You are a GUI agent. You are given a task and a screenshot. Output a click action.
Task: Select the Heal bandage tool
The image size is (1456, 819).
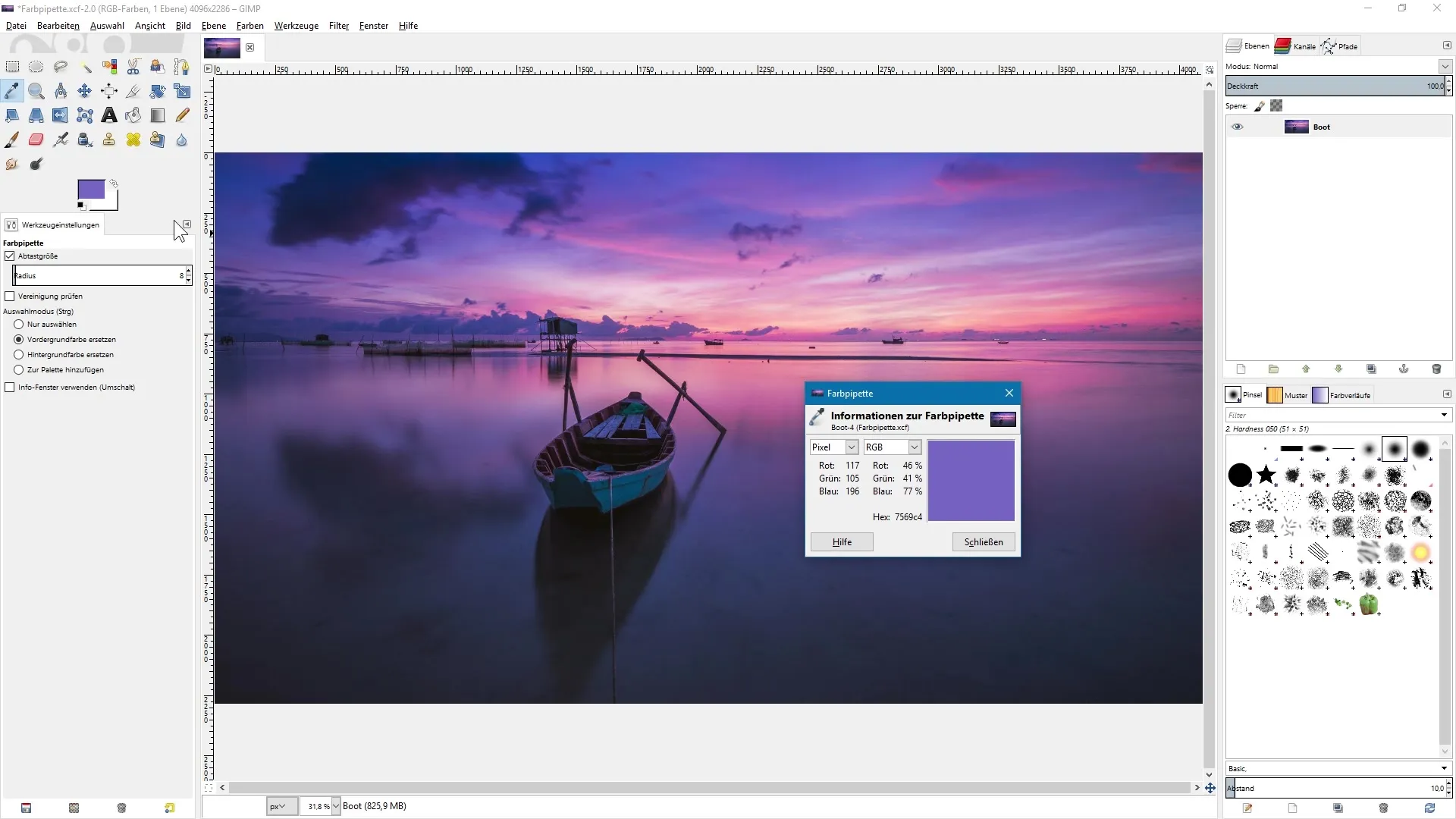pyautogui.click(x=133, y=140)
